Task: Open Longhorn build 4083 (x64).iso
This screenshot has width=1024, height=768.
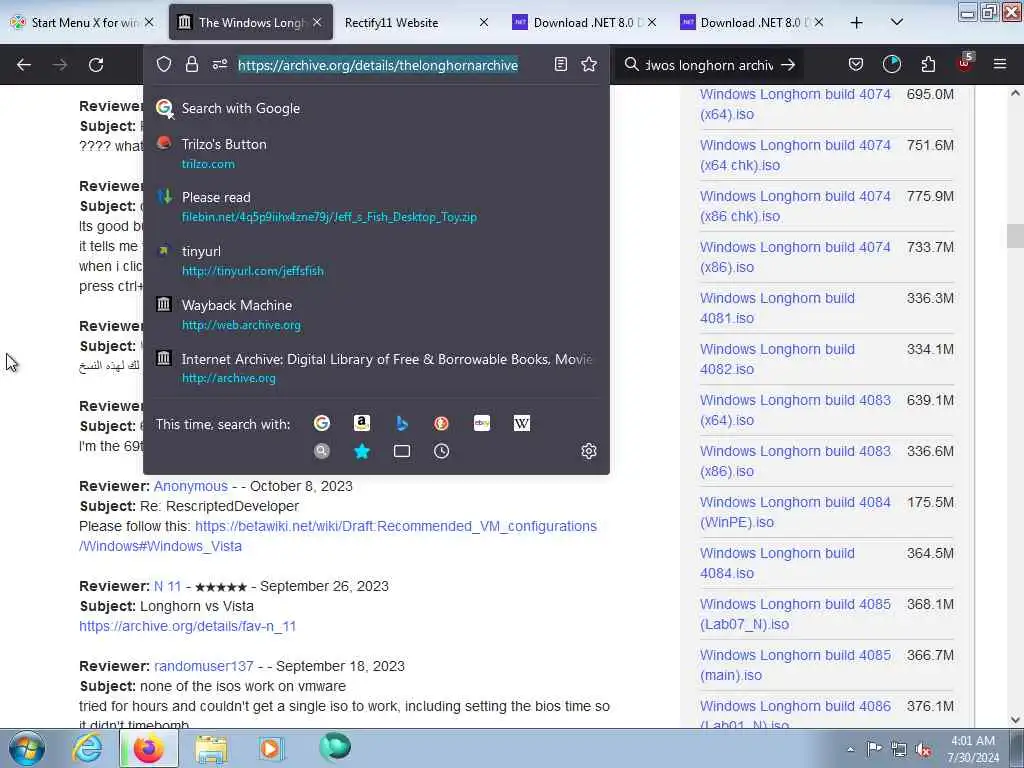Action: (795, 409)
